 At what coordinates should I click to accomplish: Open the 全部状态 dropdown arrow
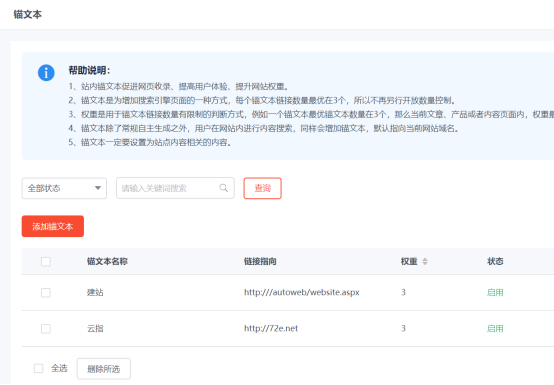[x=98, y=188]
